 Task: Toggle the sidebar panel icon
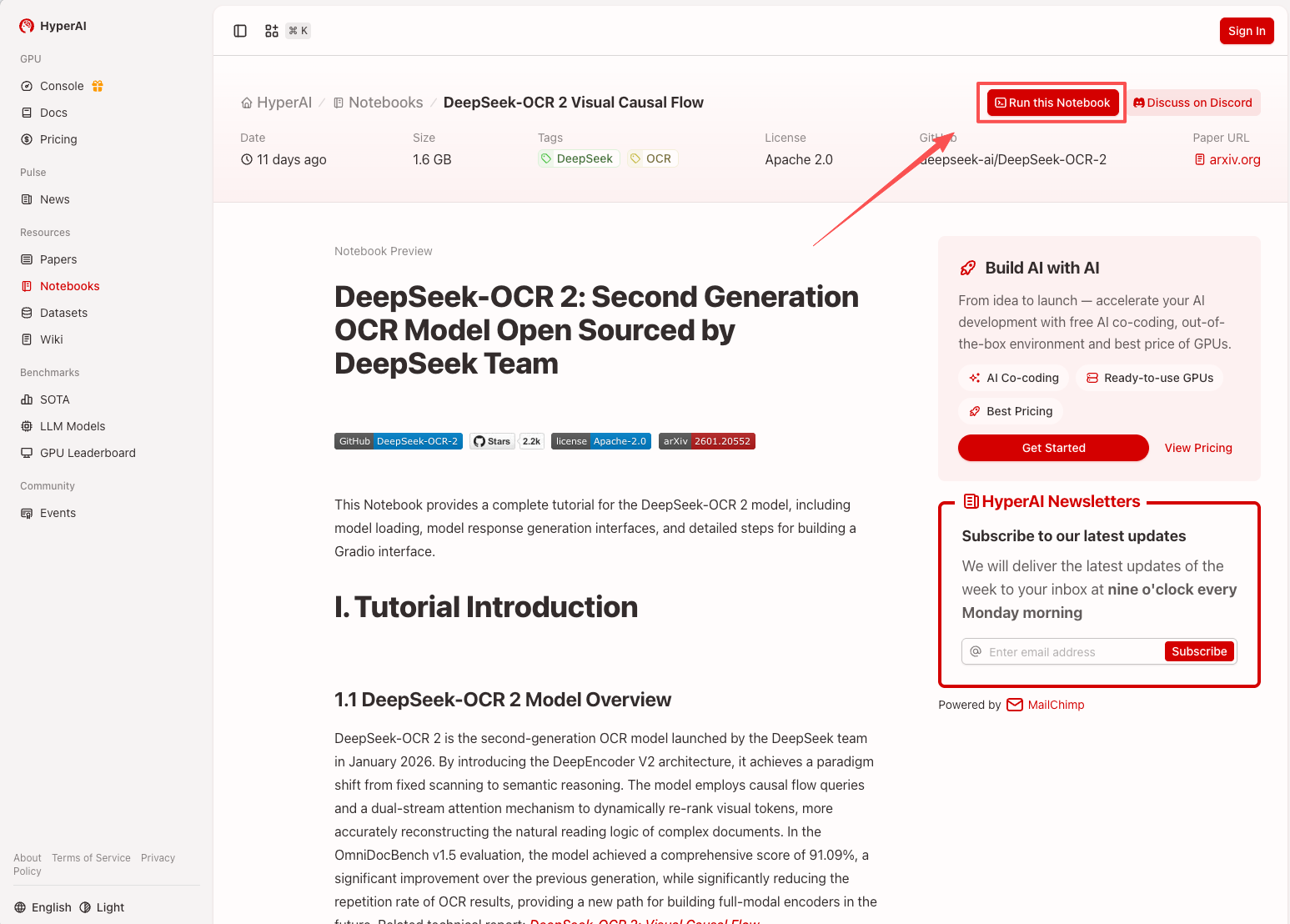tap(240, 31)
